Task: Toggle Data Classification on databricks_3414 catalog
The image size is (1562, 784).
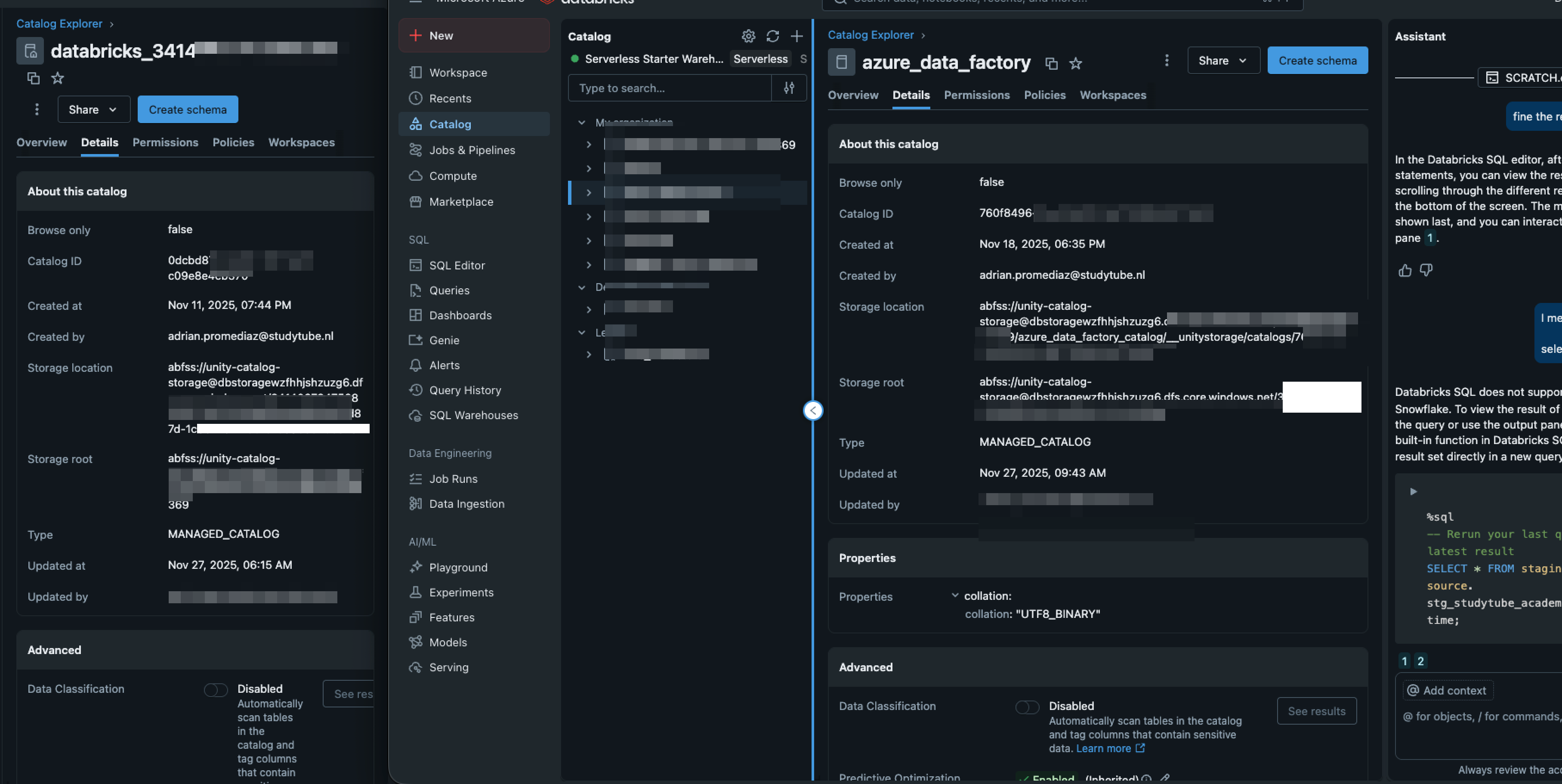Action: click(215, 690)
